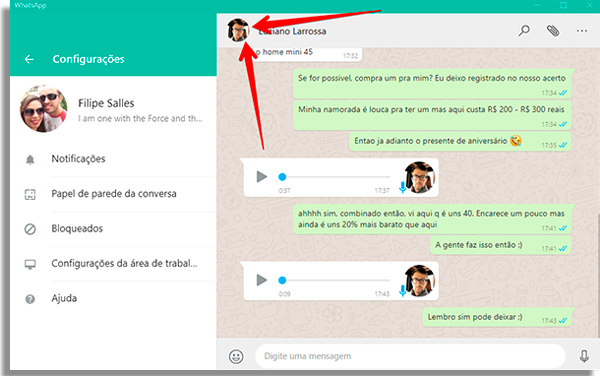
Task: Open Papel de parede da conversa
Action: pyautogui.click(x=113, y=194)
